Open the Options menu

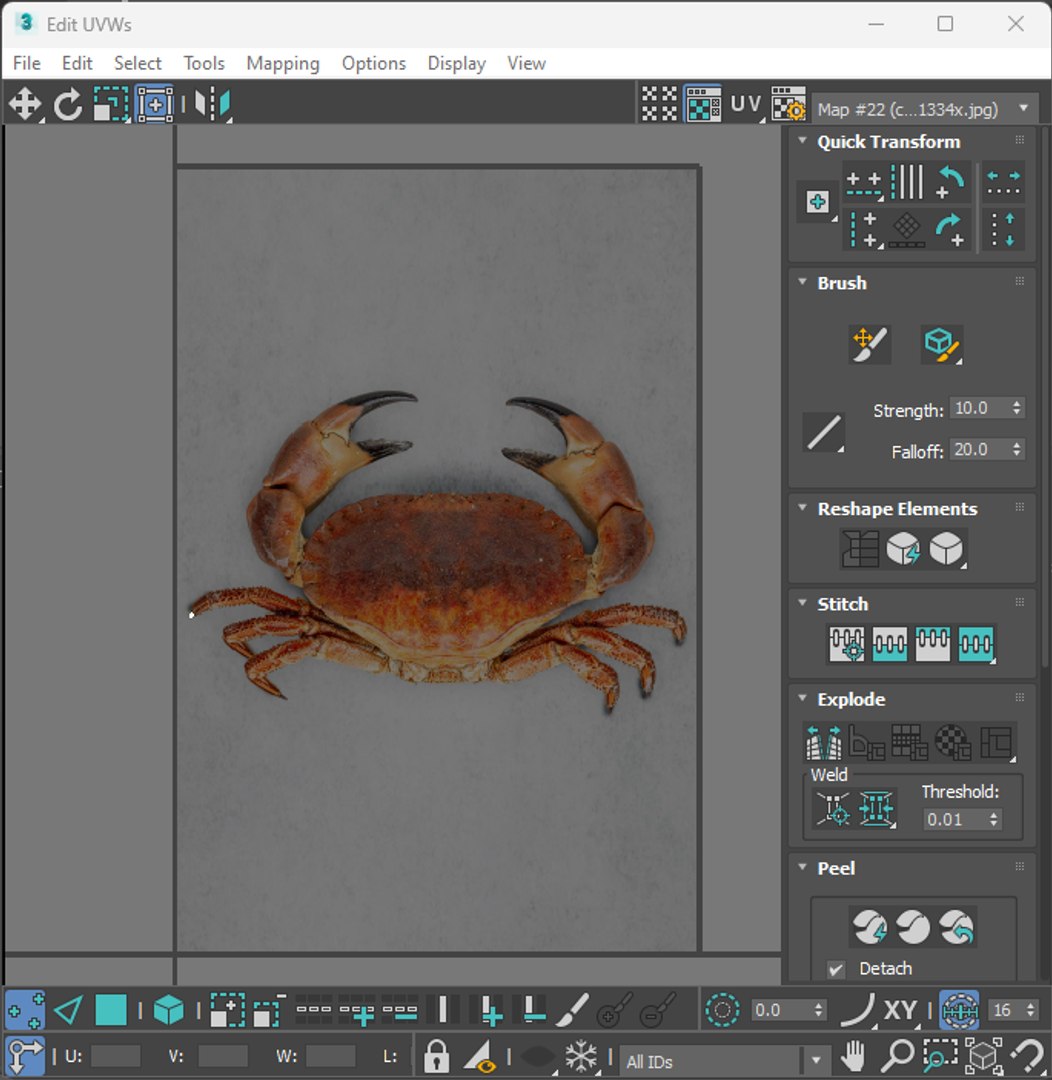pos(373,63)
